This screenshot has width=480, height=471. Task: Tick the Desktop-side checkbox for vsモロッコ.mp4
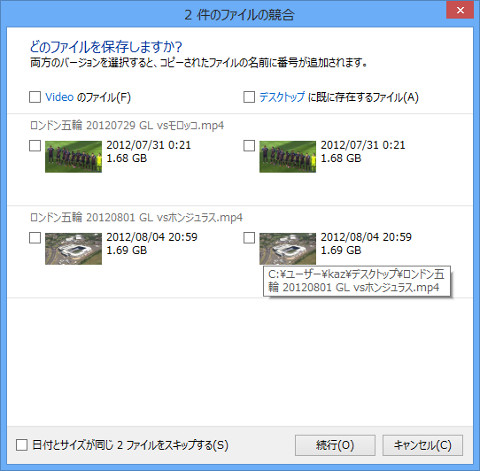249,146
